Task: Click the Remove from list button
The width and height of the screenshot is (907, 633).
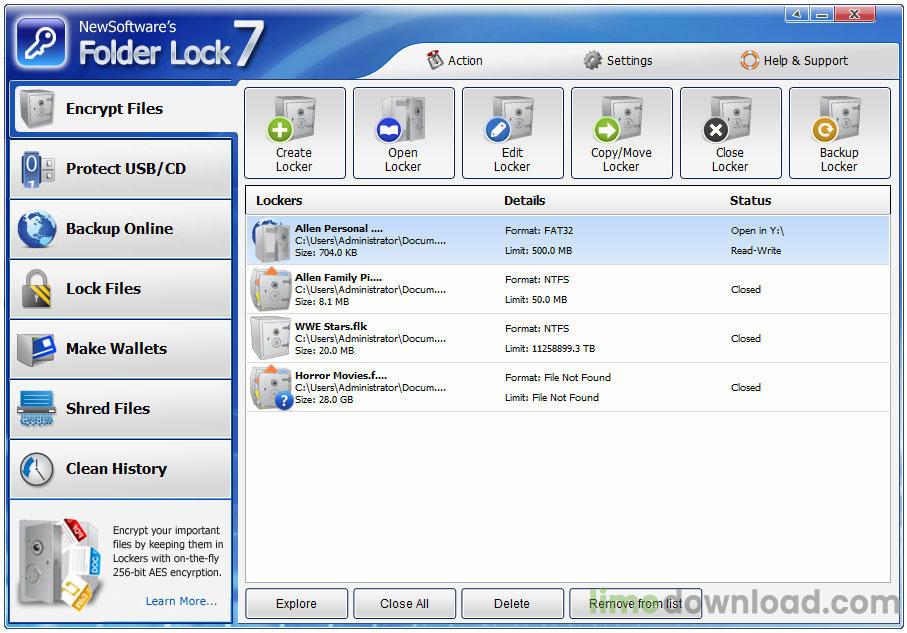Action: tap(636, 603)
